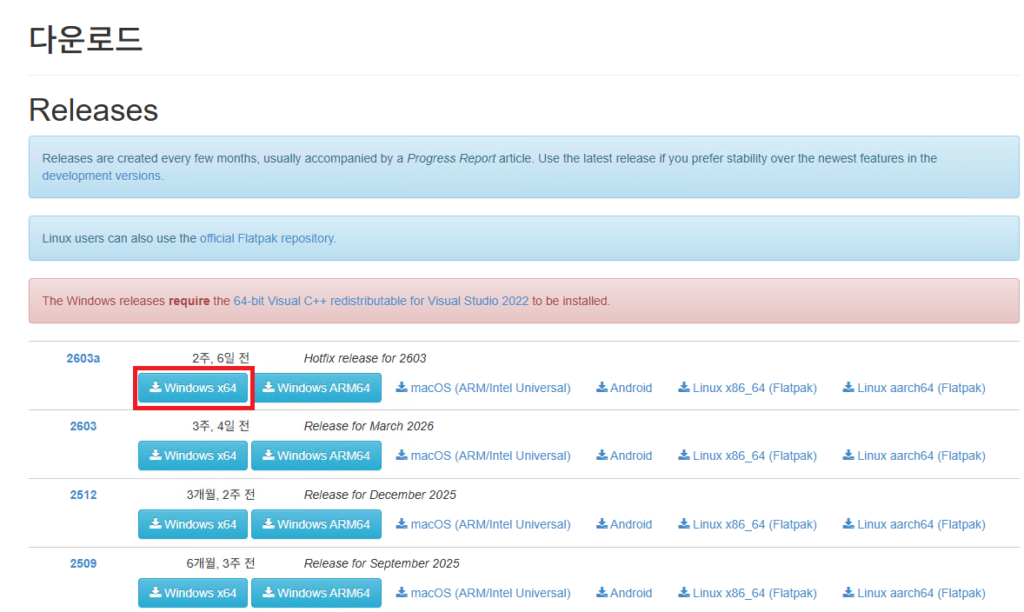The image size is (1024, 612).
Task: Download Windows x64 build of 2603
Action: [193, 456]
